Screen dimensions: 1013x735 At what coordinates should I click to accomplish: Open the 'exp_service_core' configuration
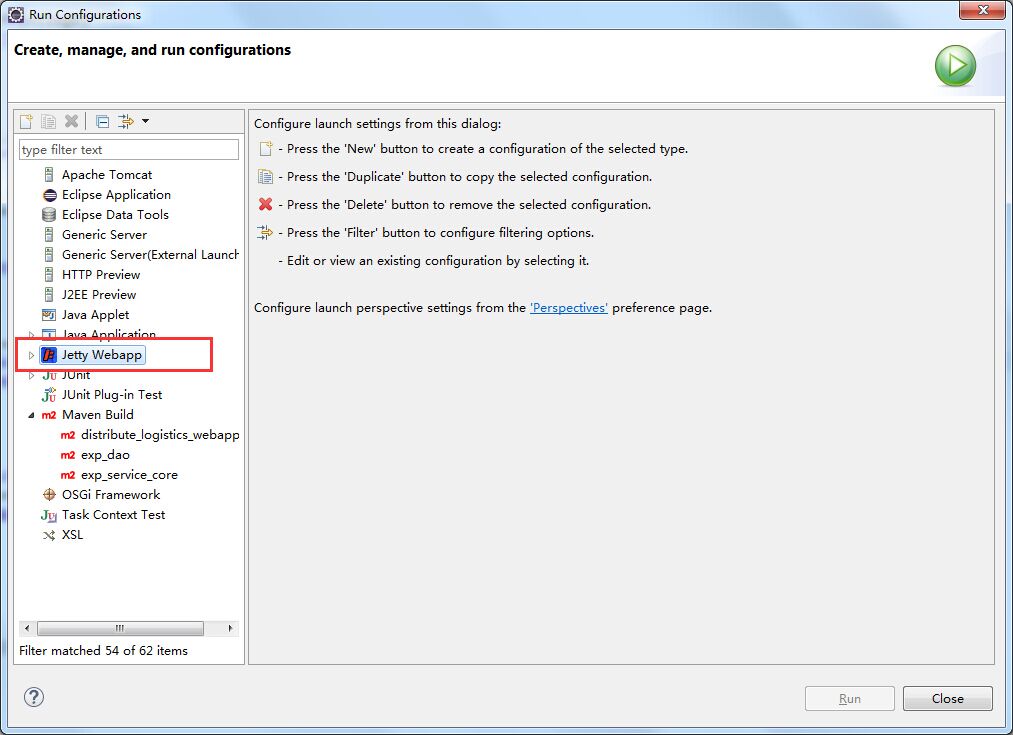click(x=129, y=475)
